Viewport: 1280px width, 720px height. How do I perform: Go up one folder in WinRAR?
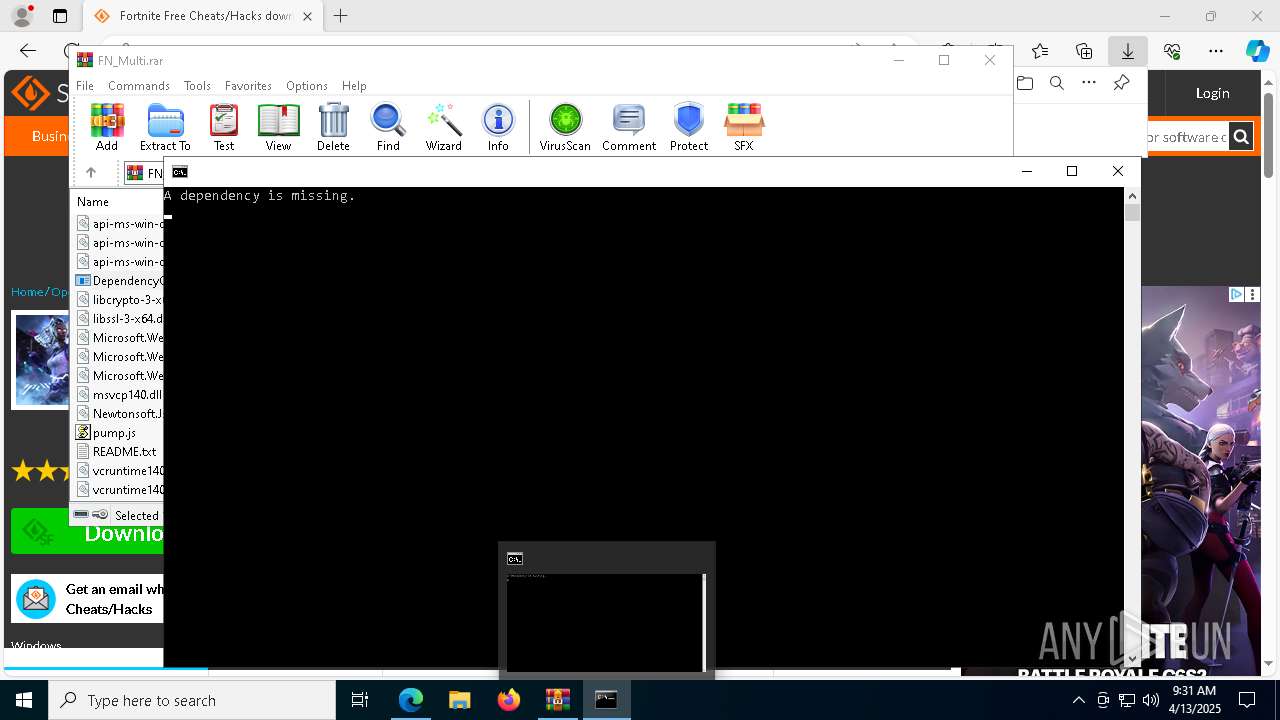tap(91, 173)
